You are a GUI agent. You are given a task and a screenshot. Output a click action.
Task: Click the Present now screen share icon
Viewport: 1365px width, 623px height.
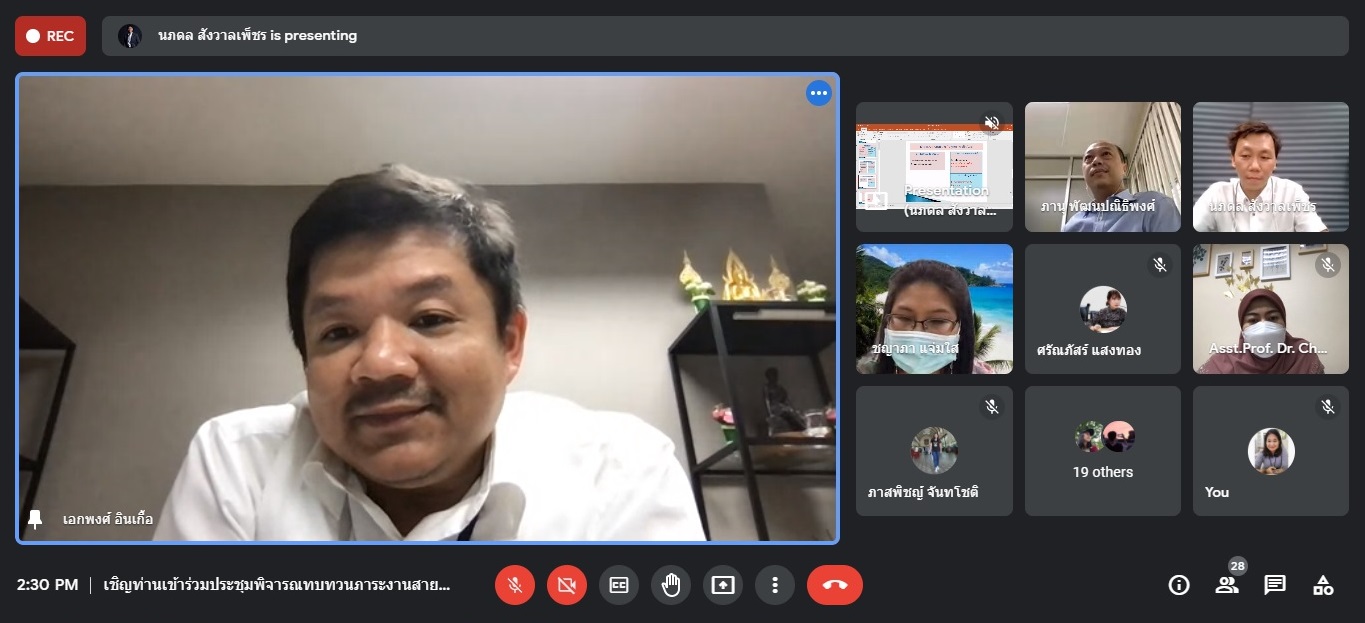[723, 585]
